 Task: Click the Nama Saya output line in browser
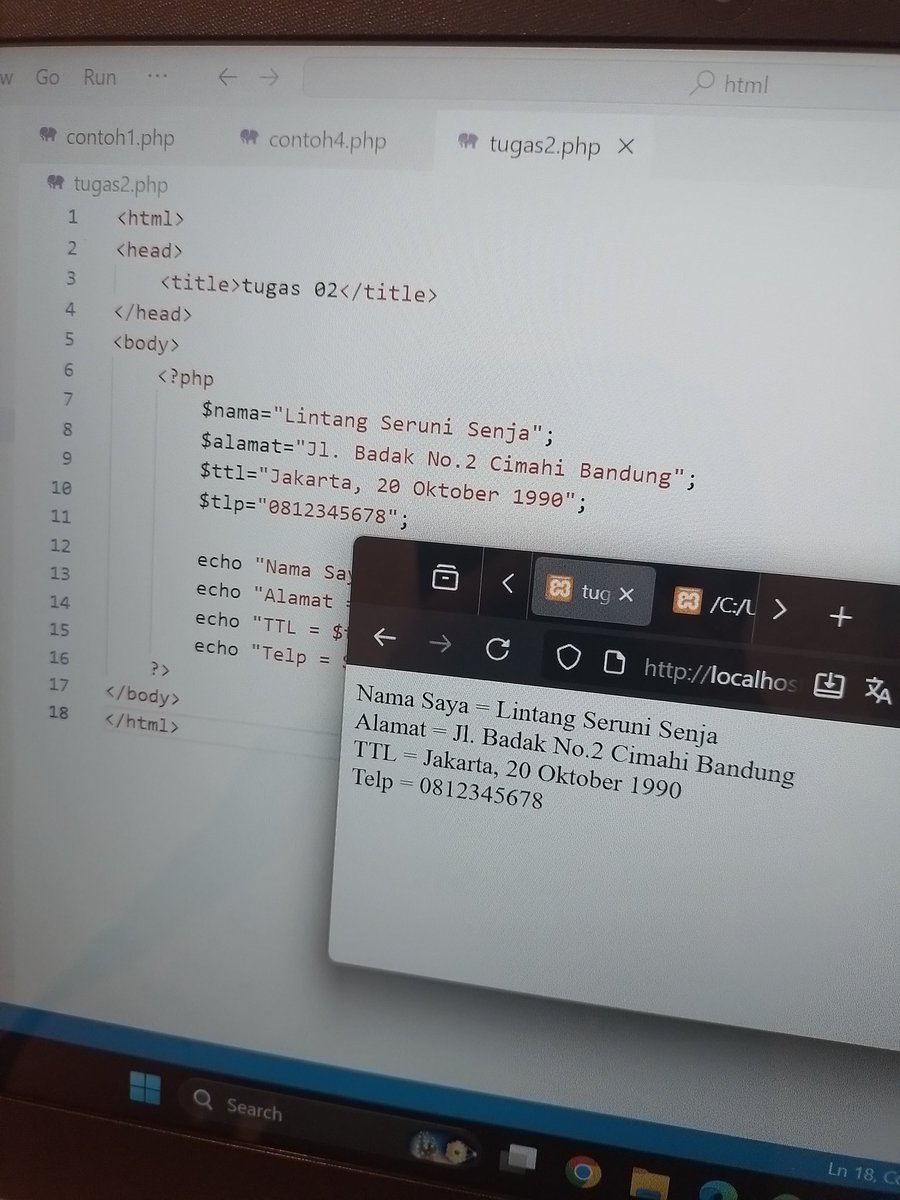tap(536, 713)
